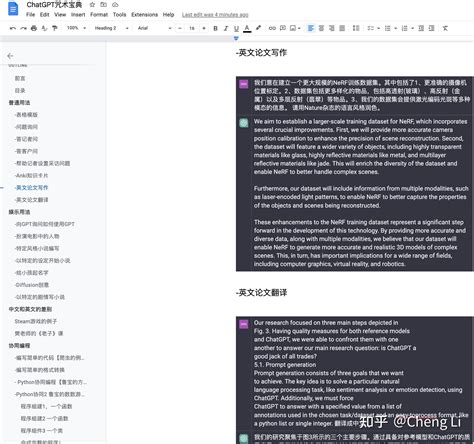Open the Insert menu
The width and height of the screenshot is (474, 444).
pos(78,15)
